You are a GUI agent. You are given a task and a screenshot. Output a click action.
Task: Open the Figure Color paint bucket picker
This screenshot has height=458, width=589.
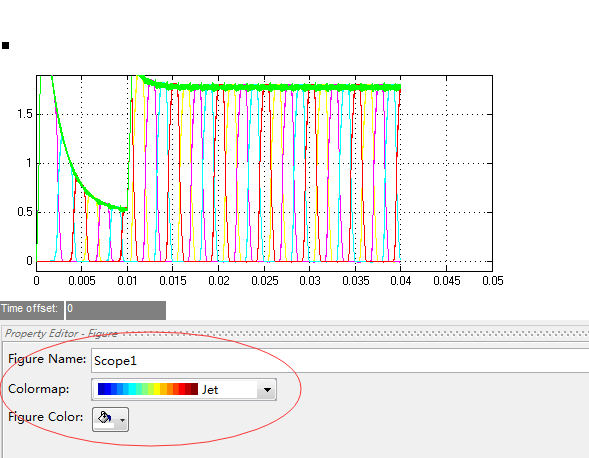[x=110, y=419]
